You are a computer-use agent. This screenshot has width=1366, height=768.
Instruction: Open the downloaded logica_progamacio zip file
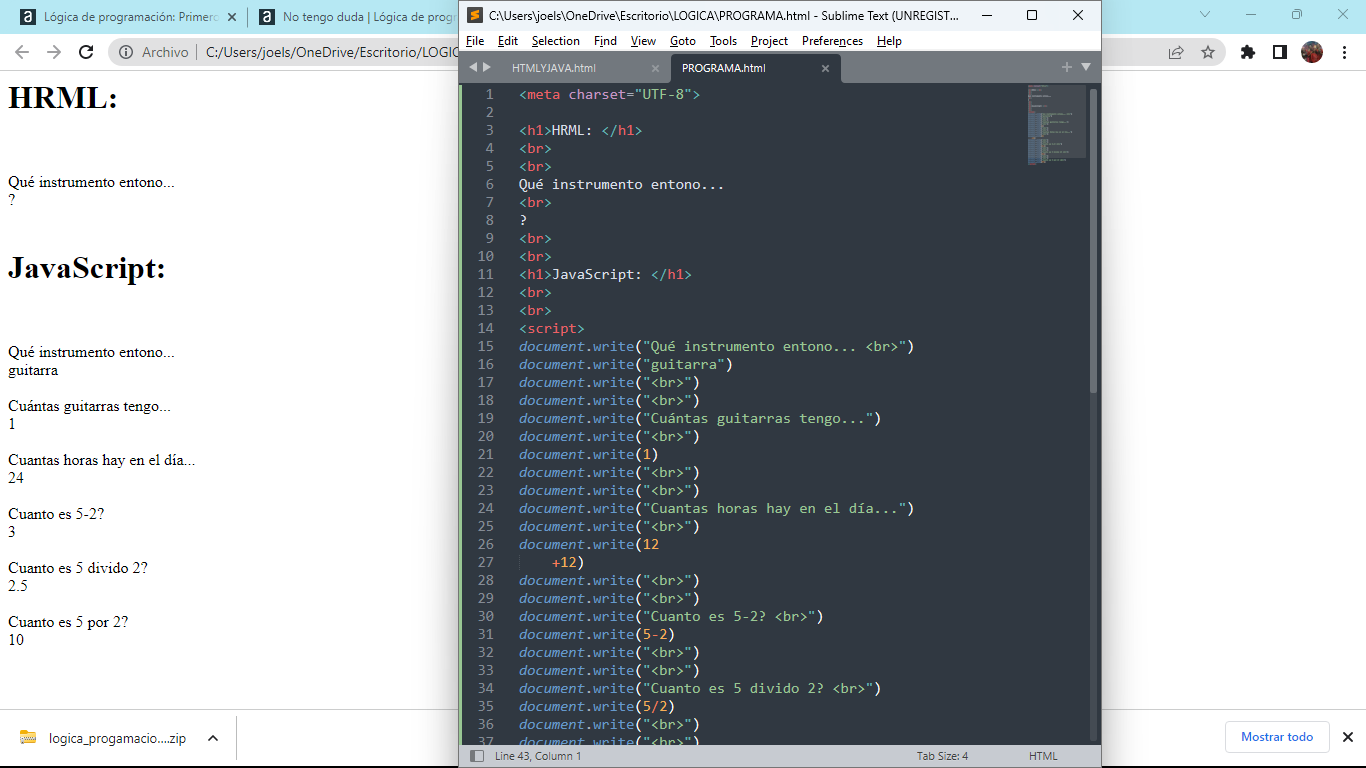(117, 738)
